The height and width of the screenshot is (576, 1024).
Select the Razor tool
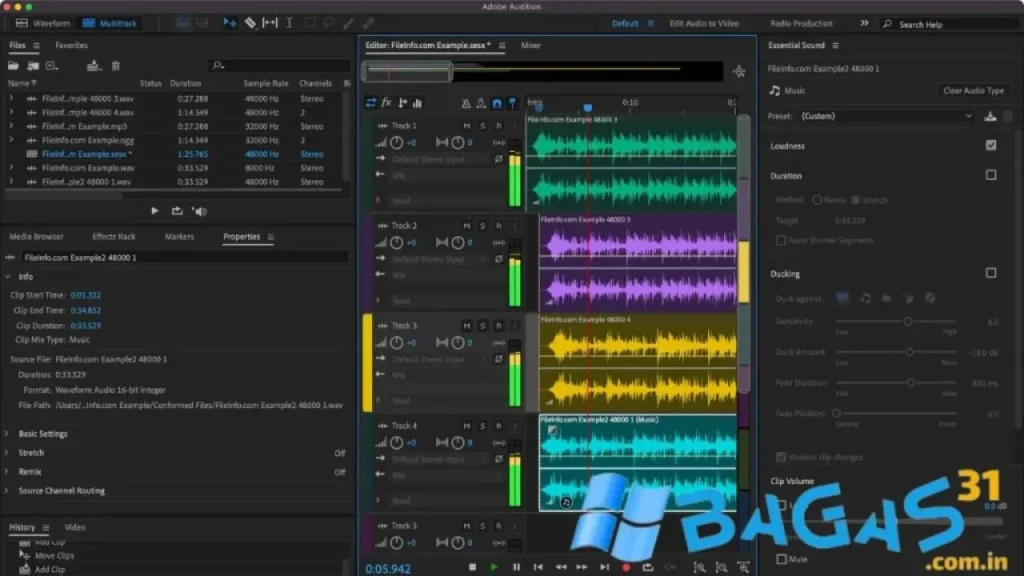(250, 23)
